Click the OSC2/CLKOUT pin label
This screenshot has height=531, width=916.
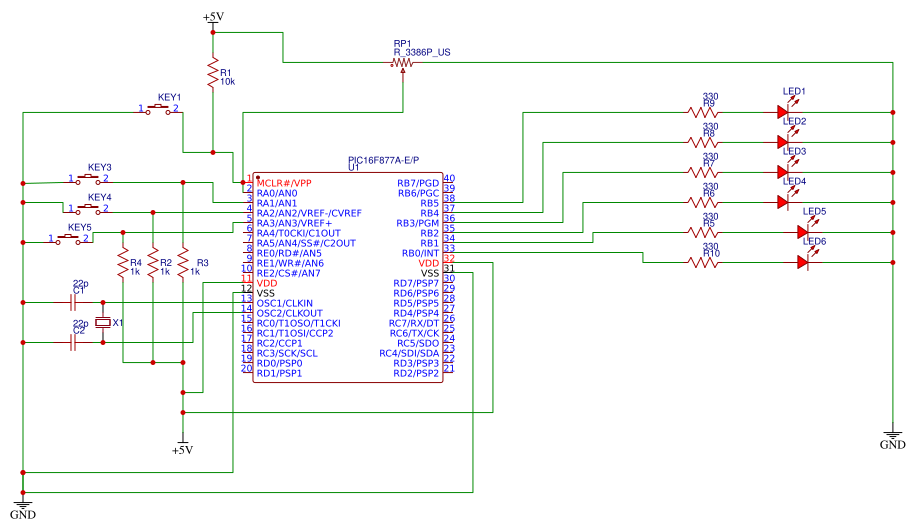(x=289, y=313)
